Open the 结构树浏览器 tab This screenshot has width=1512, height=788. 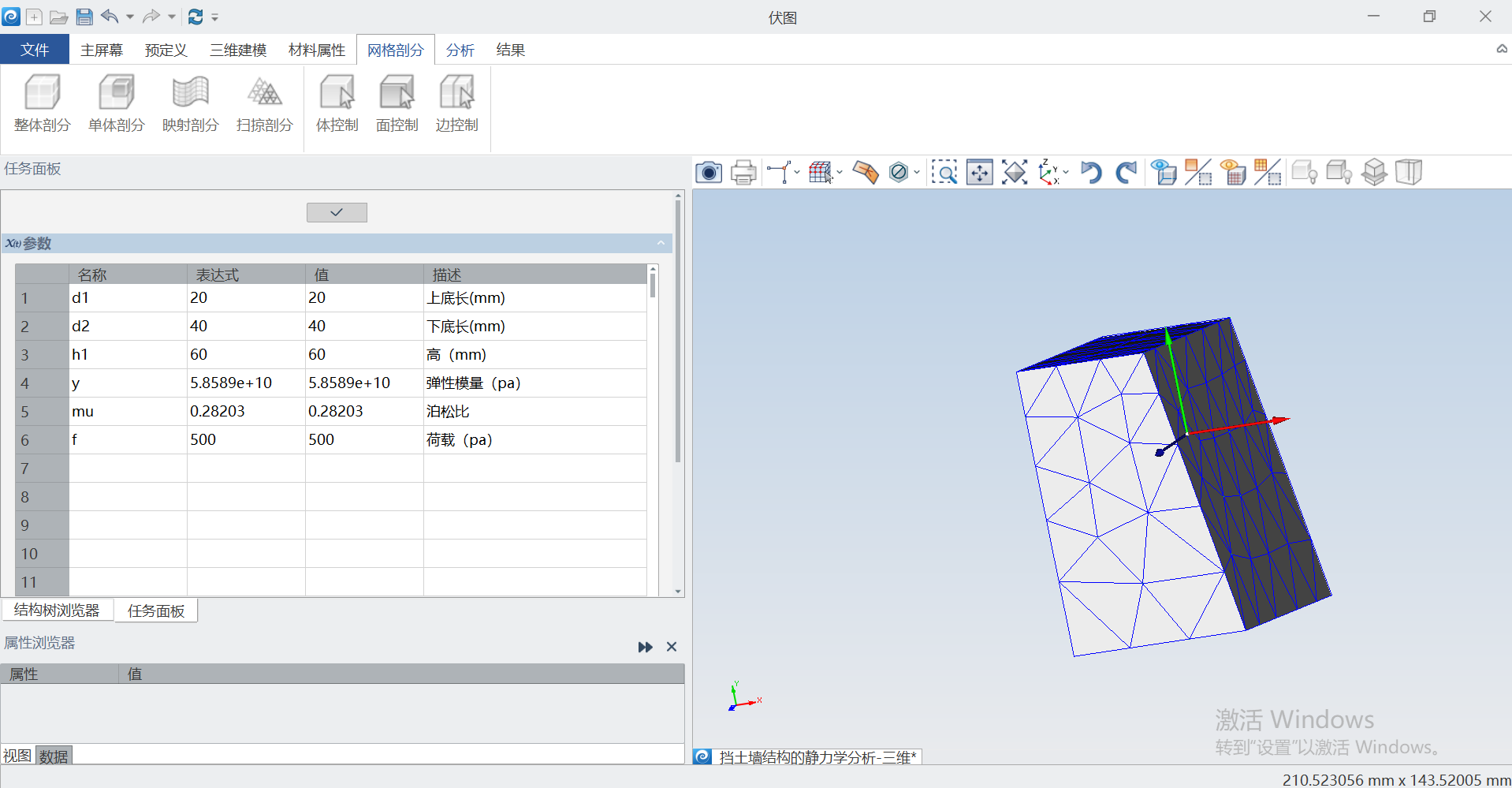click(57, 611)
